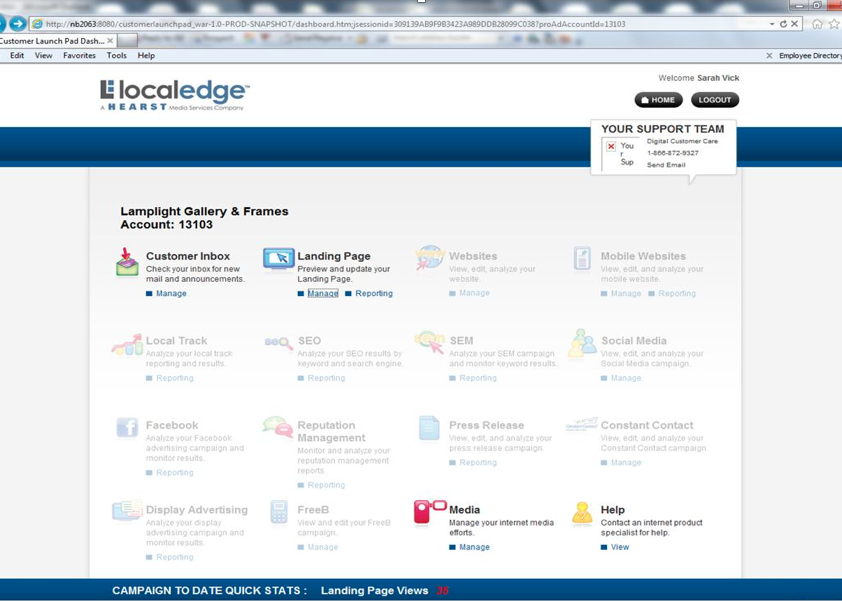Click the browser URL address field
842x601 pixels.
(x=397, y=24)
